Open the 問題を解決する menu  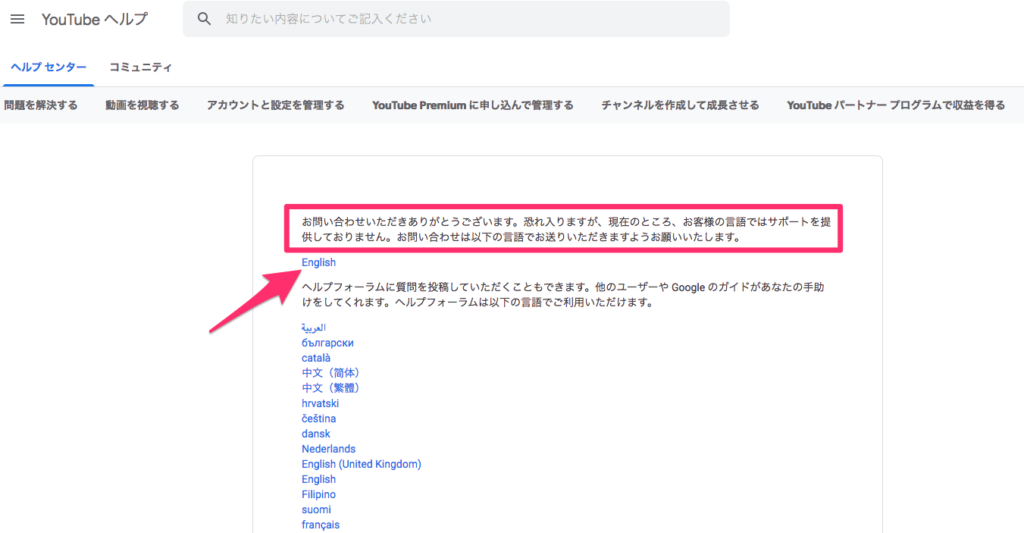point(40,105)
